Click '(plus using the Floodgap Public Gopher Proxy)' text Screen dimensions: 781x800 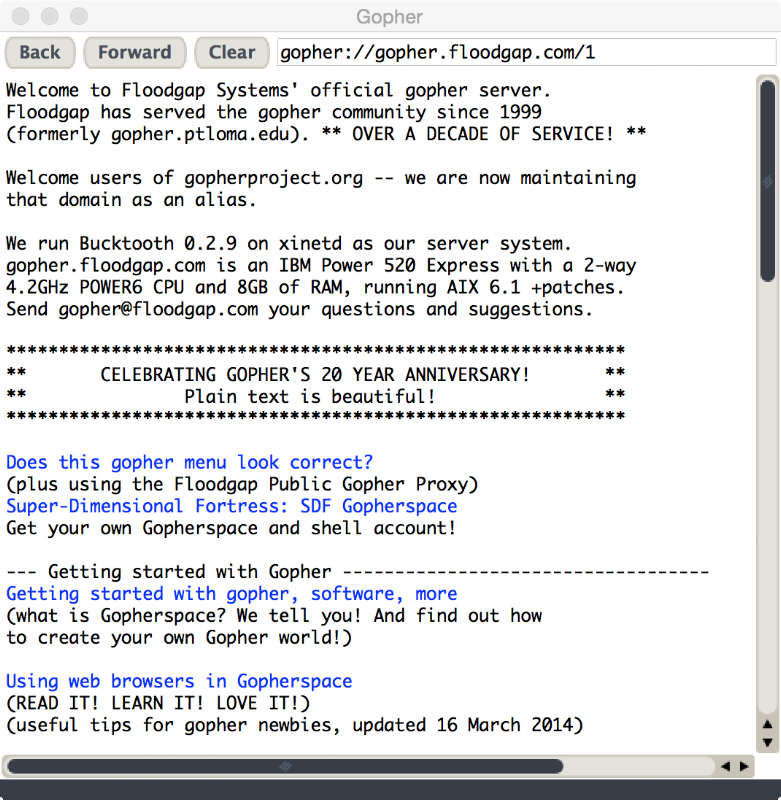pyautogui.click(x=242, y=484)
